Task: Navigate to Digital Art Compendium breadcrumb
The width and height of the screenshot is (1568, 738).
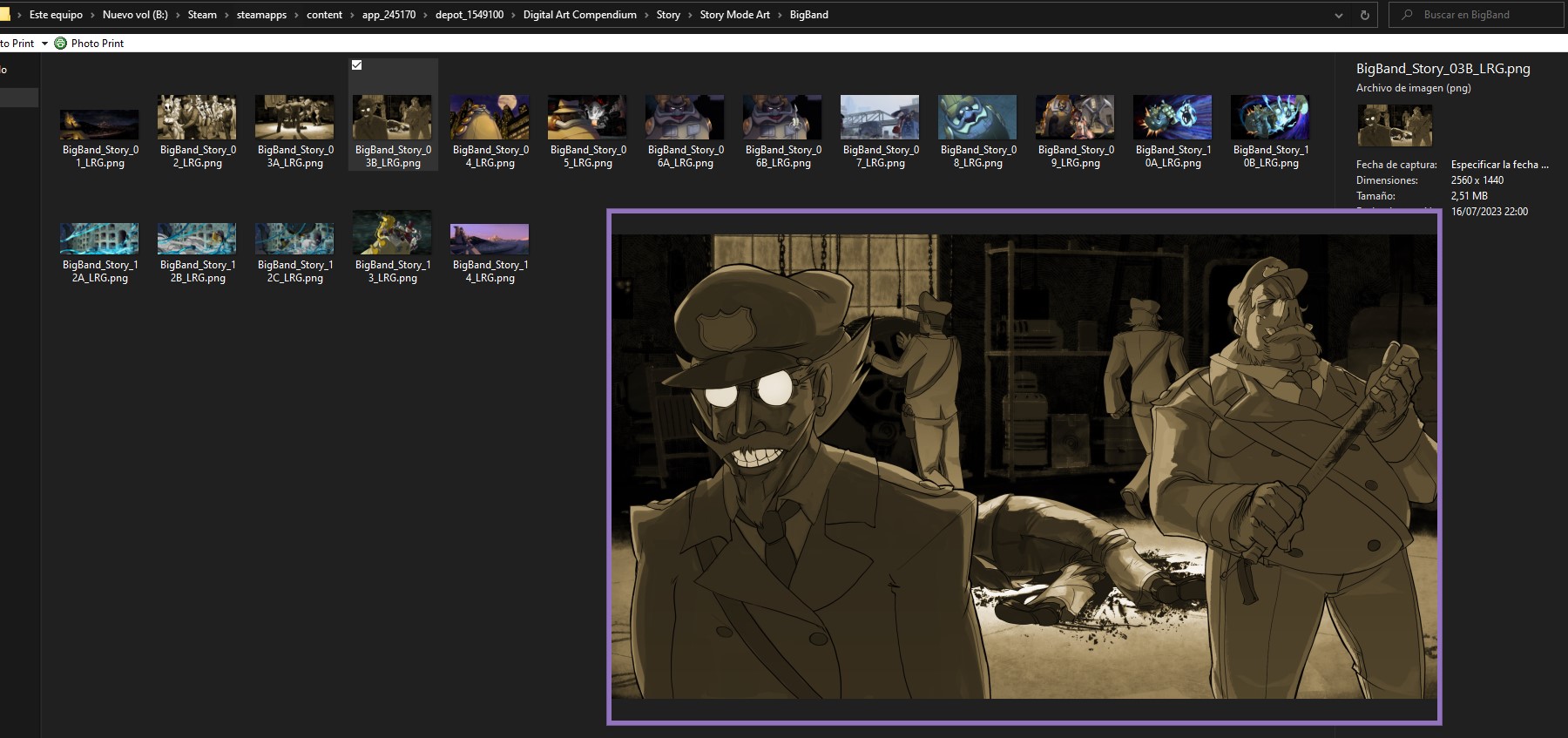Action: point(580,15)
